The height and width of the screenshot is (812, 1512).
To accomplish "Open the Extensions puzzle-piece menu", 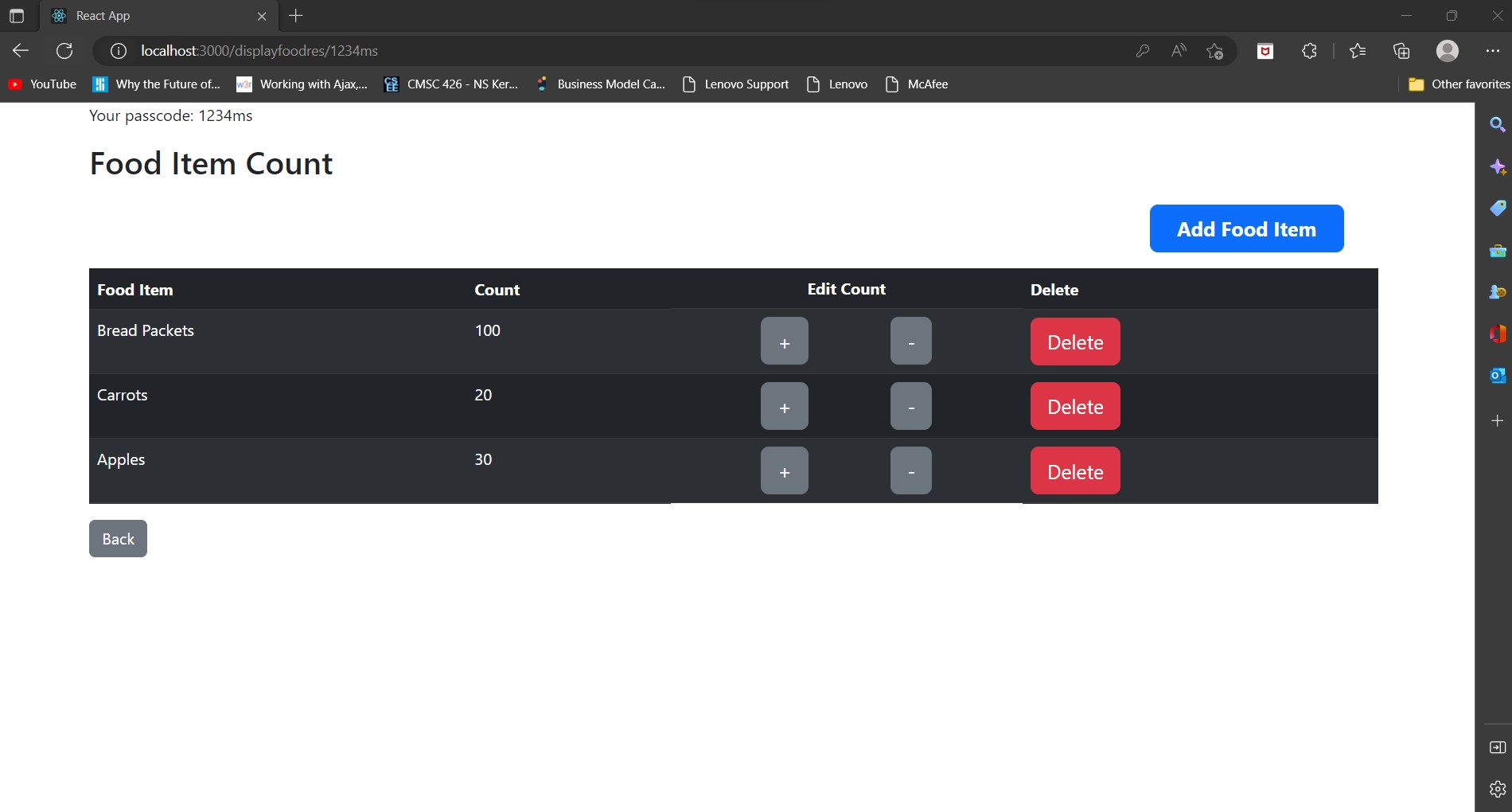I will pyautogui.click(x=1307, y=50).
